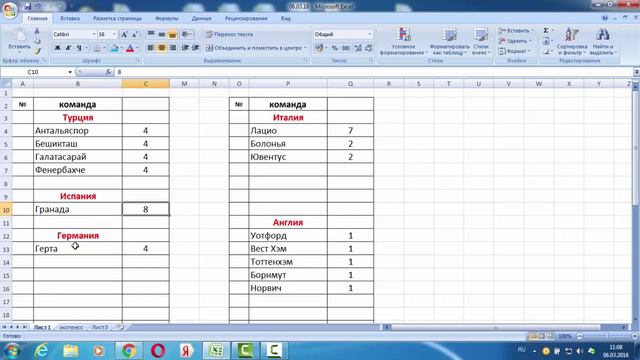Align text left in alignment group

click(151, 48)
